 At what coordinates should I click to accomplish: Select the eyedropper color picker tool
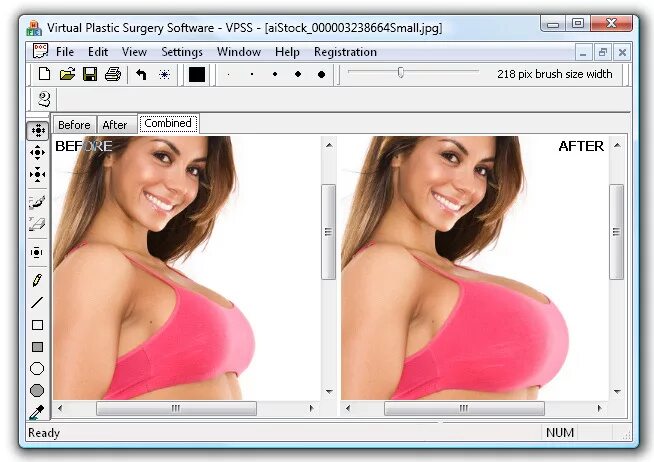tap(37, 412)
